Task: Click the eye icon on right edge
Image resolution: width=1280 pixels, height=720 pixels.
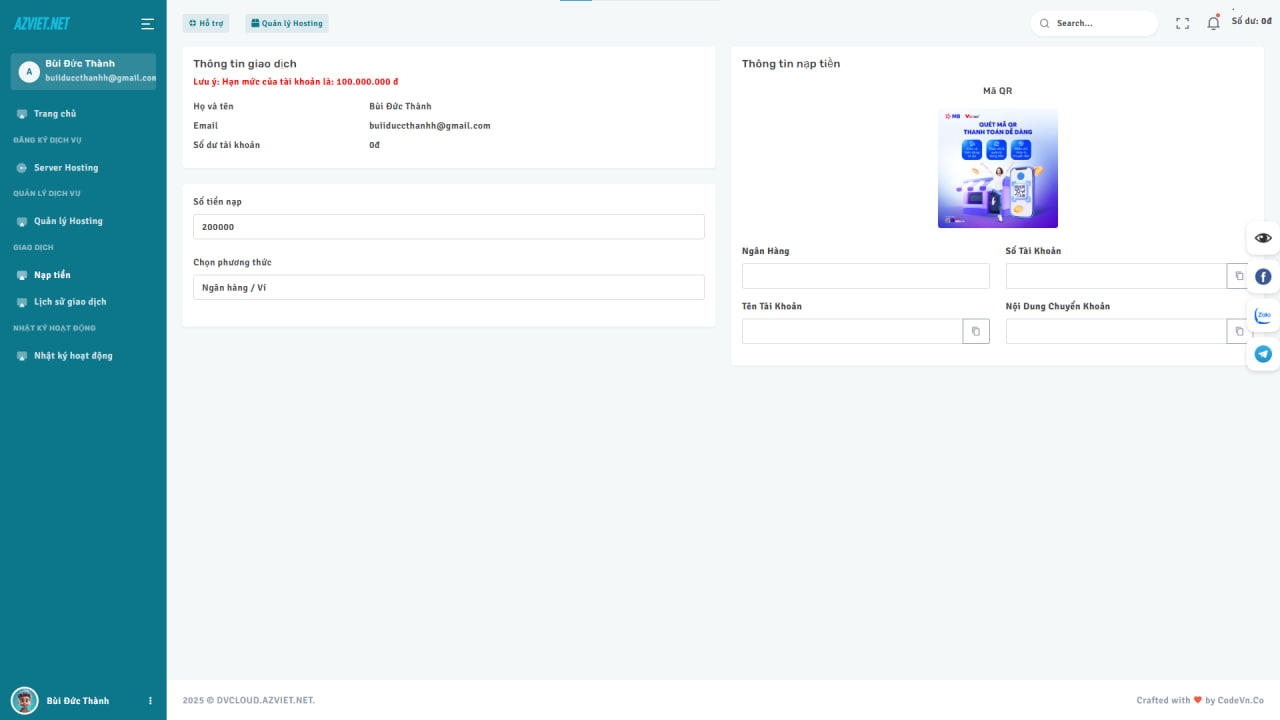Action: pyautogui.click(x=1263, y=238)
